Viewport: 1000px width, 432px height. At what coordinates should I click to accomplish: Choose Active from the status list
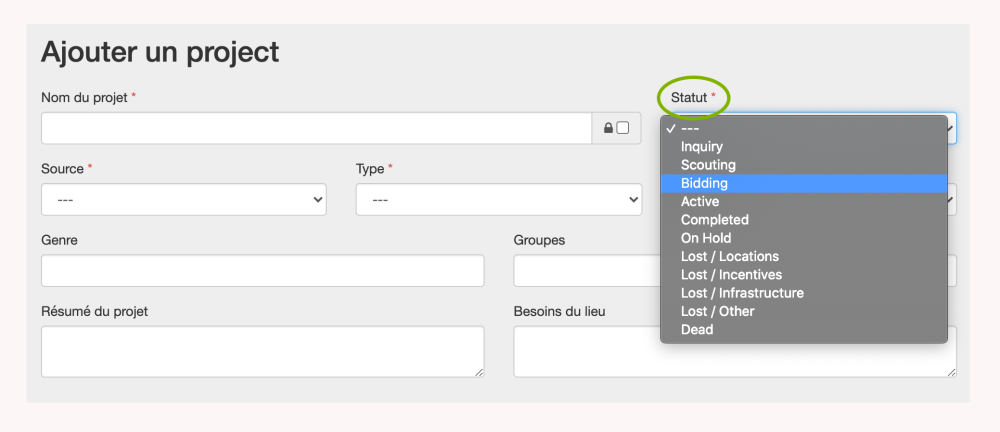pos(700,202)
